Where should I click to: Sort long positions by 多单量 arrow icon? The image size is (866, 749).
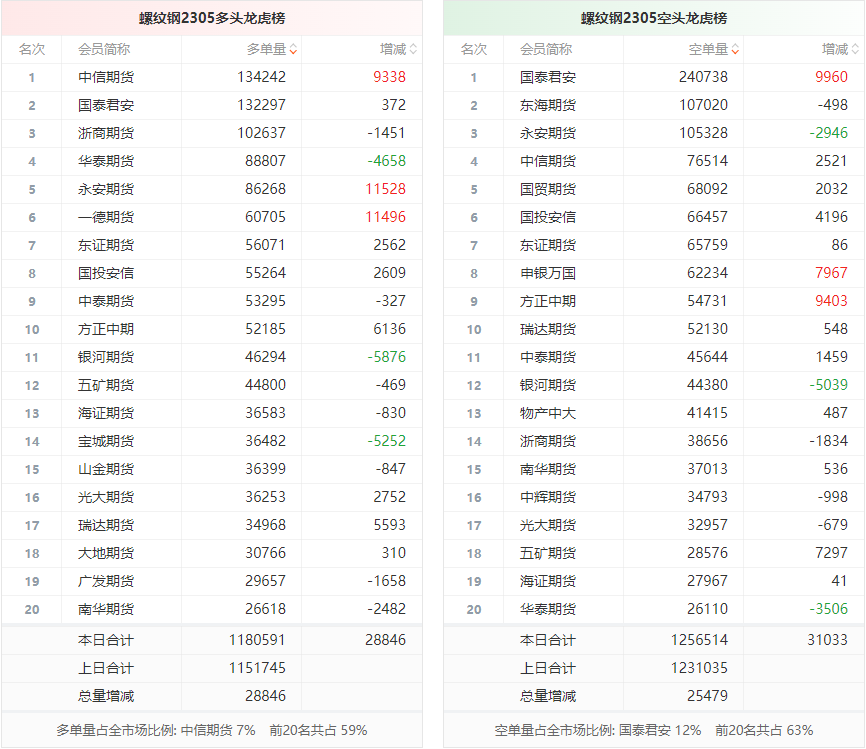point(293,50)
